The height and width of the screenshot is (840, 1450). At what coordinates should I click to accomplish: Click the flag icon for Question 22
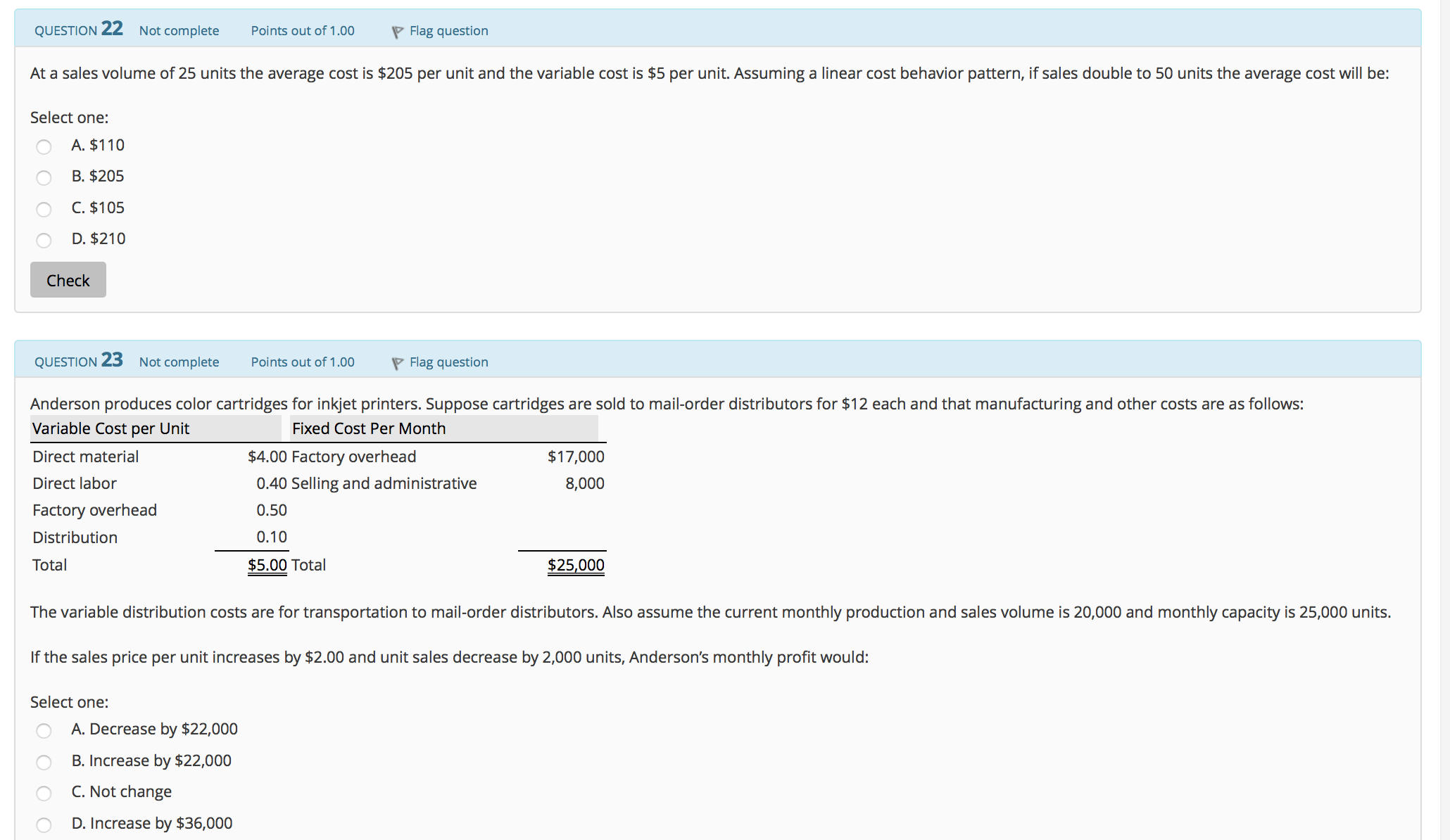[397, 30]
